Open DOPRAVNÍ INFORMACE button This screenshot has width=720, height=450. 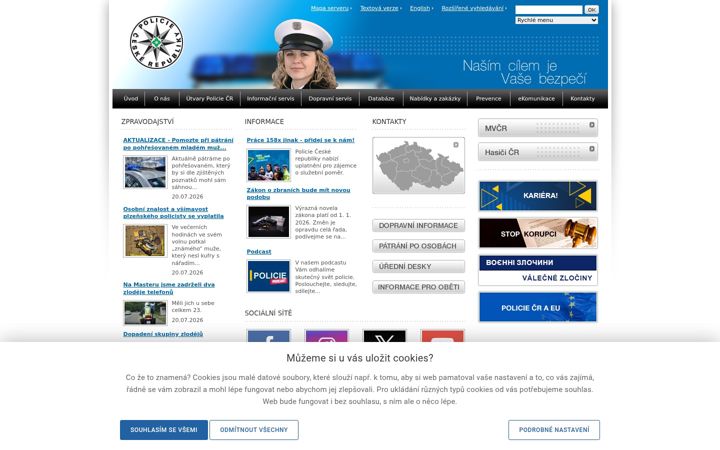click(418, 225)
